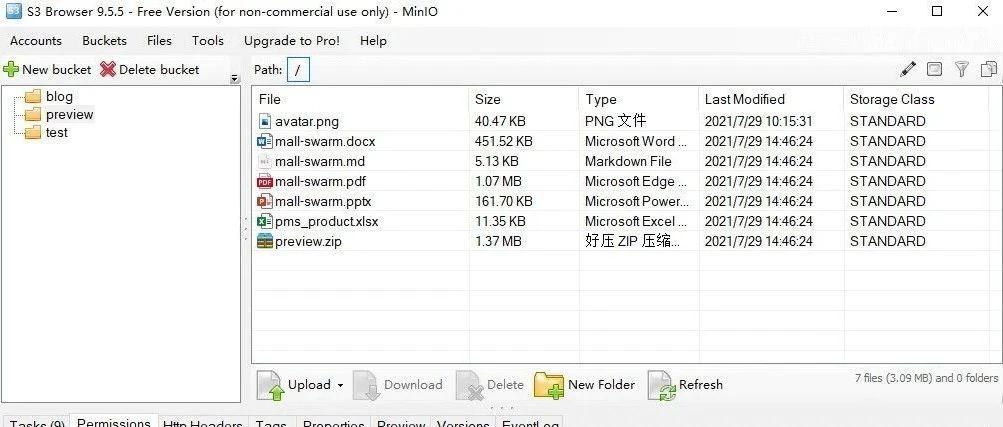The width and height of the screenshot is (1003, 427).
Task: Click the '7 files (3.09 MB) and 0 folders' status
Action: tap(926, 378)
